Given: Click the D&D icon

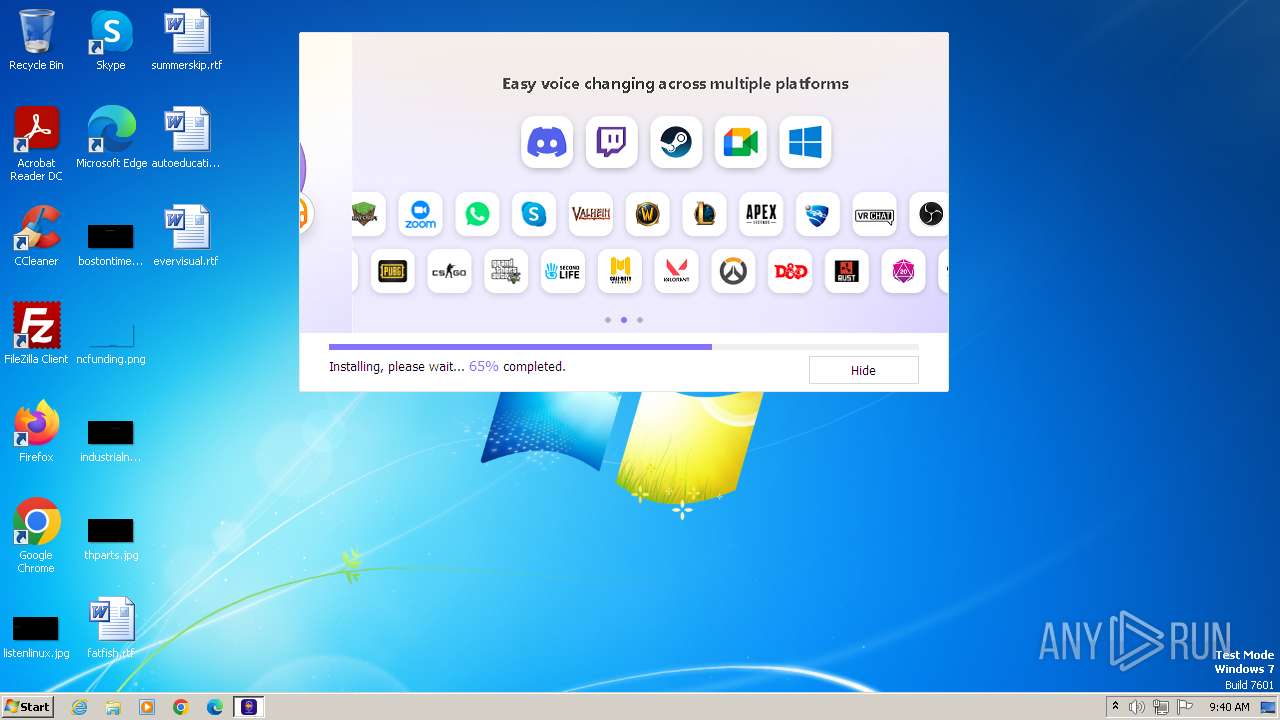Looking at the screenshot, I should point(790,271).
